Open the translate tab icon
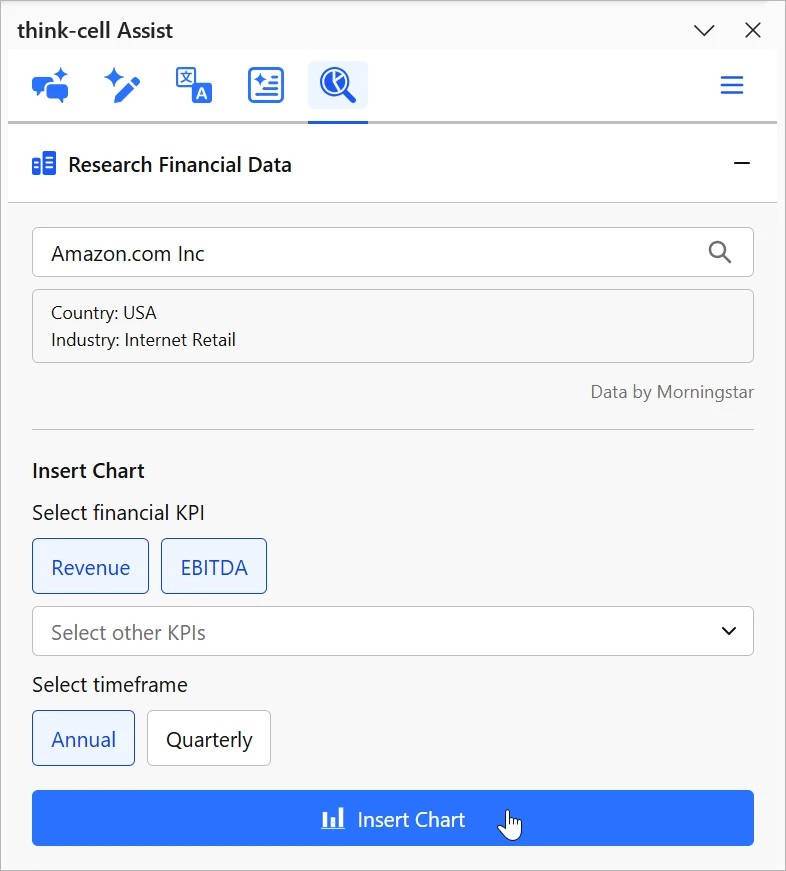786x871 pixels. tap(194, 86)
